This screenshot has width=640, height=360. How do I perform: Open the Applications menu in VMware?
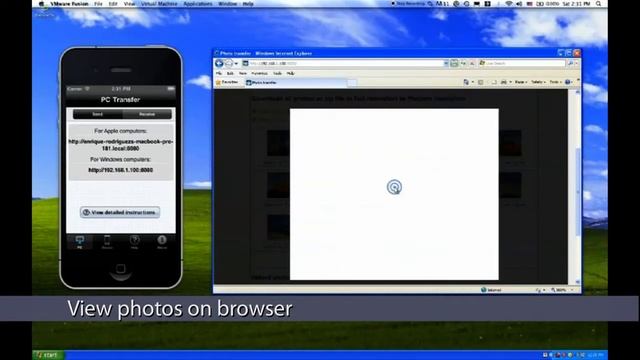[x=198, y=4]
